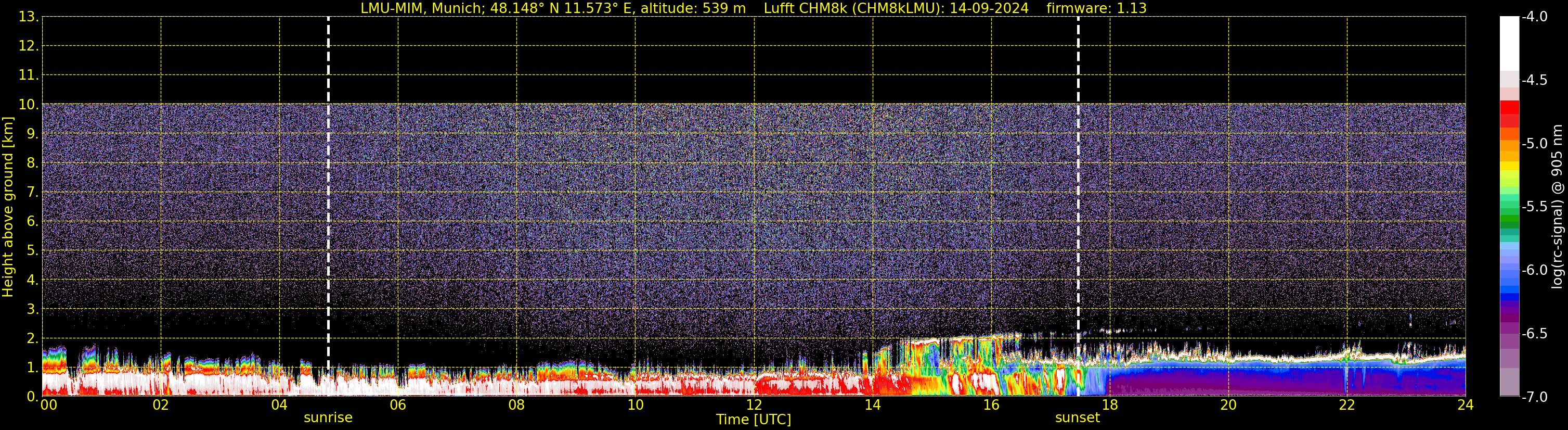Click the date '14-09-2024' in the title
This screenshot has height=430, width=1568.
click(x=989, y=8)
